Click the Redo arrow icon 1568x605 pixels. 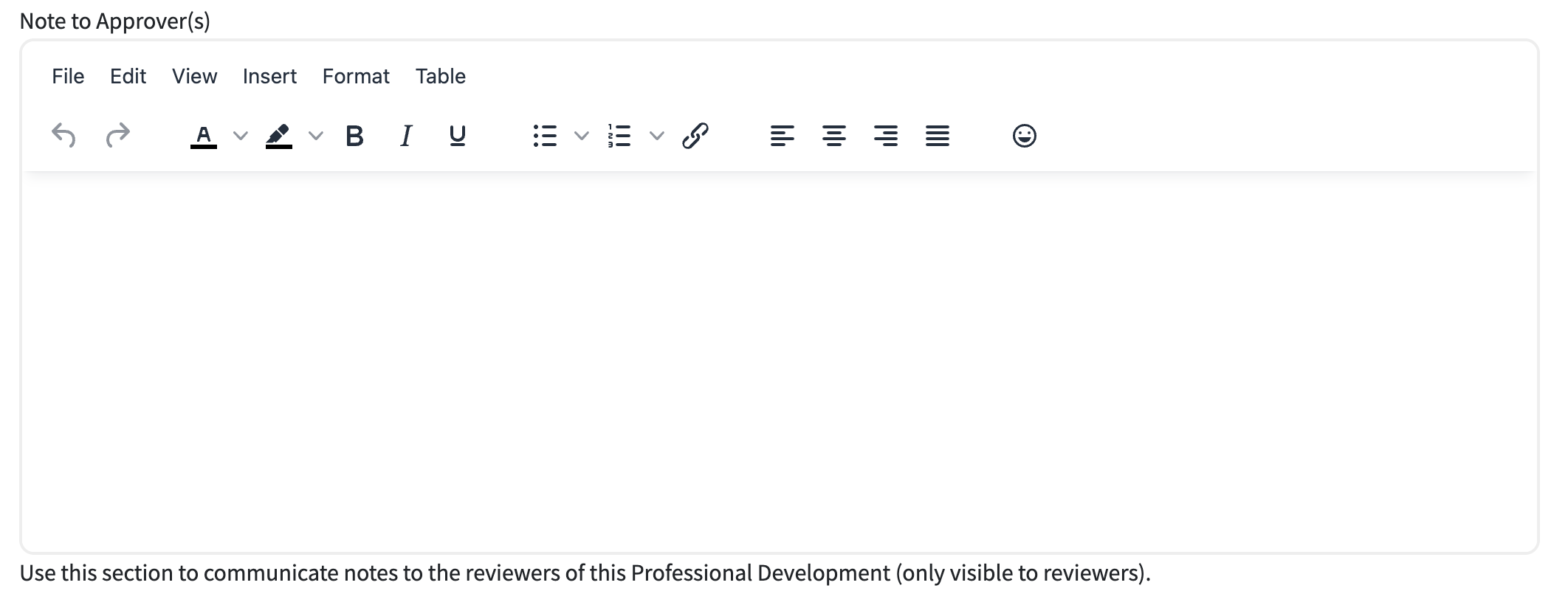[117, 136]
